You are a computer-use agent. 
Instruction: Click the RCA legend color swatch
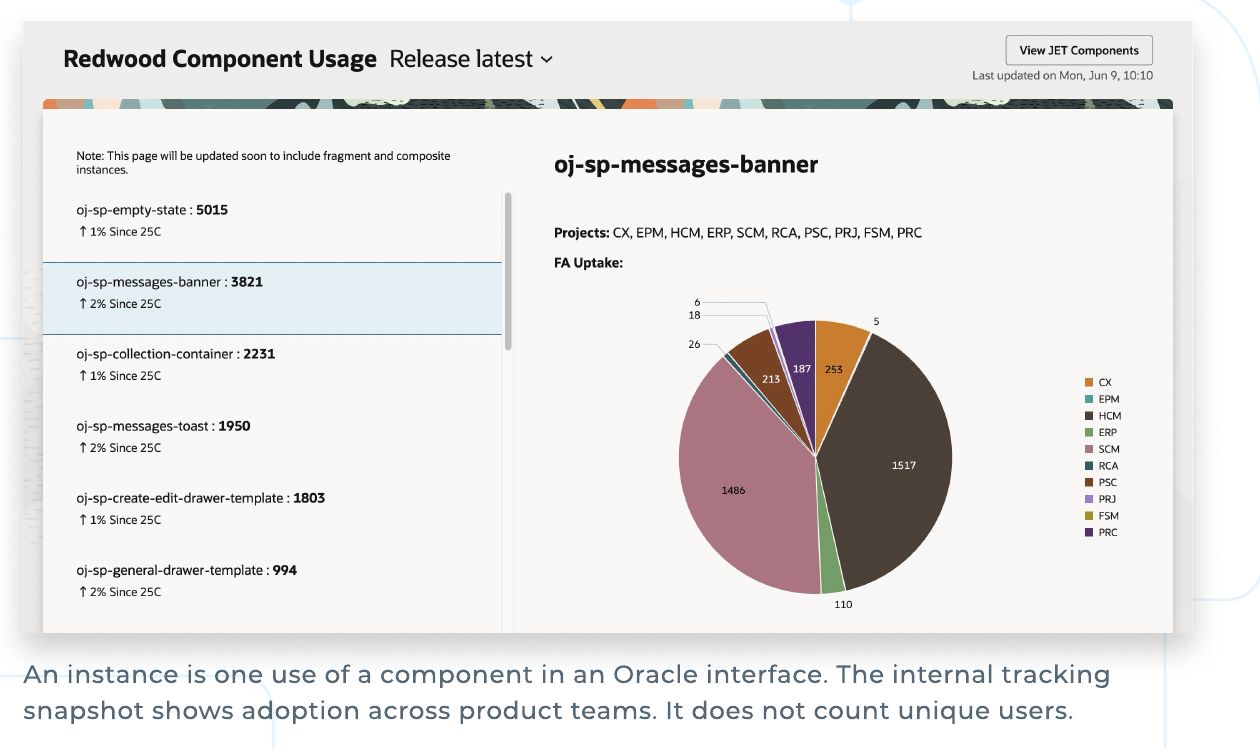point(1089,466)
